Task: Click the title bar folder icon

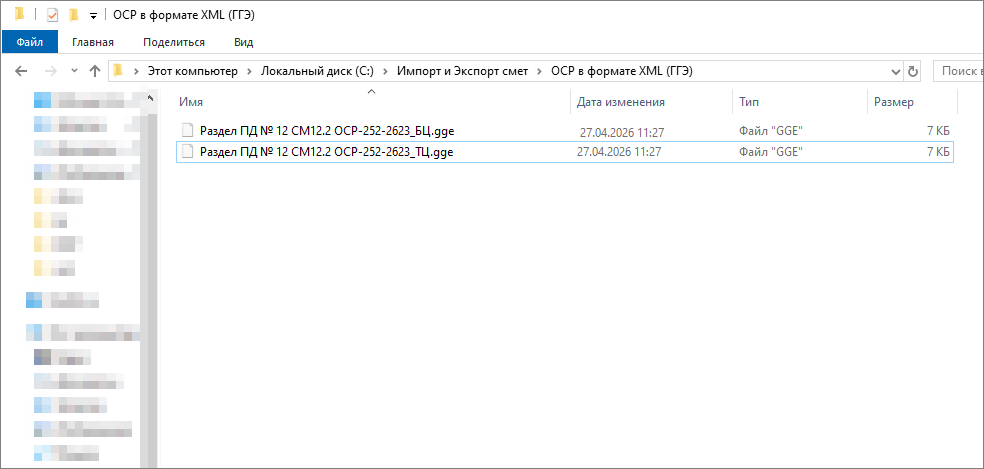Action: [x=19, y=13]
